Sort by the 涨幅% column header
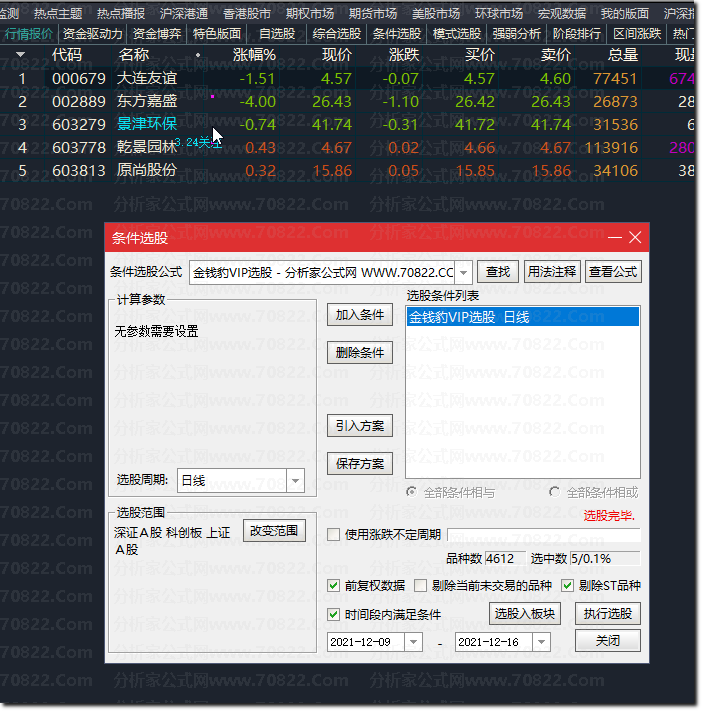 254,55
